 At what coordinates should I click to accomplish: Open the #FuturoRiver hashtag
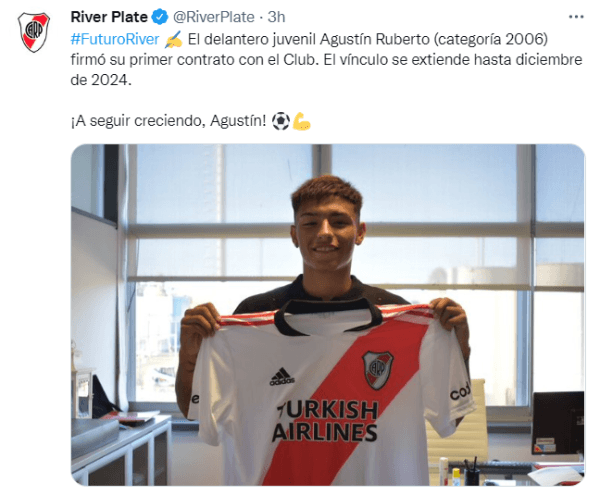click(115, 39)
